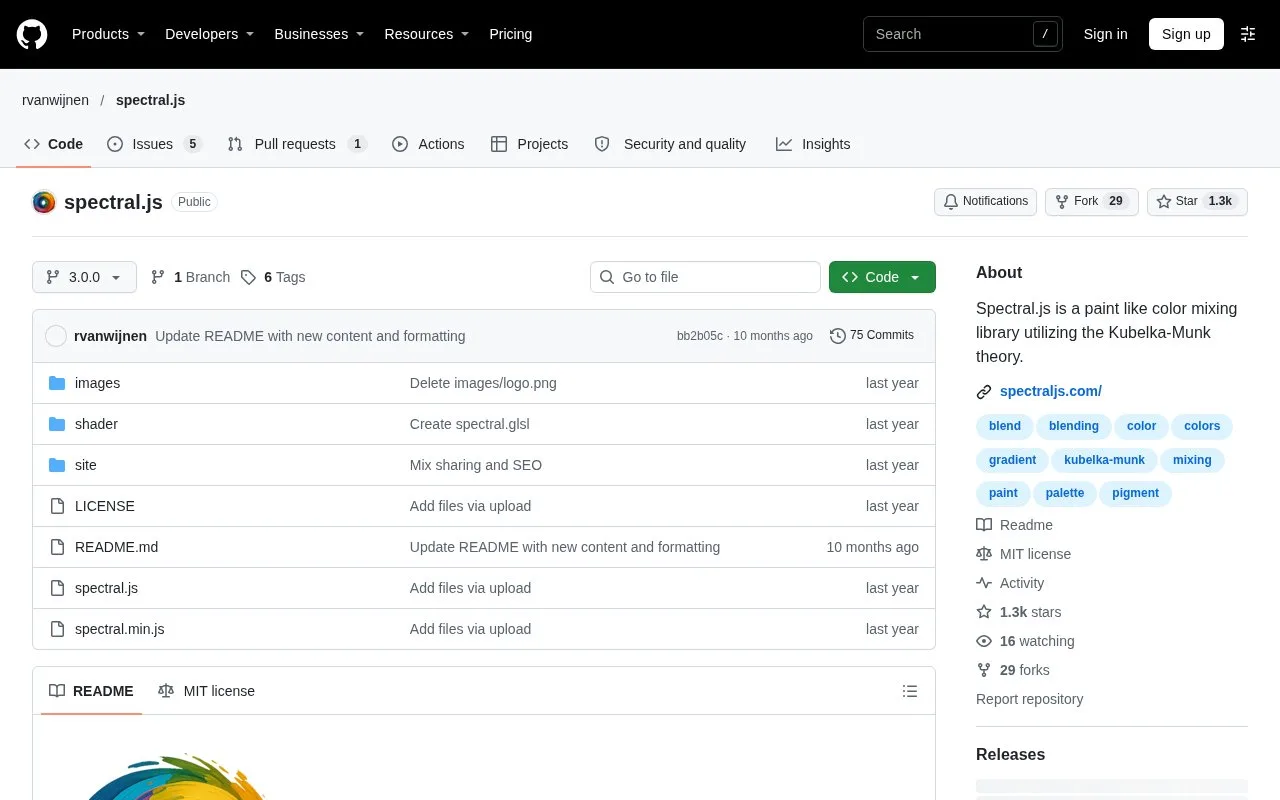1280x800 pixels.
Task: Expand the Products menu
Action: pos(109,34)
